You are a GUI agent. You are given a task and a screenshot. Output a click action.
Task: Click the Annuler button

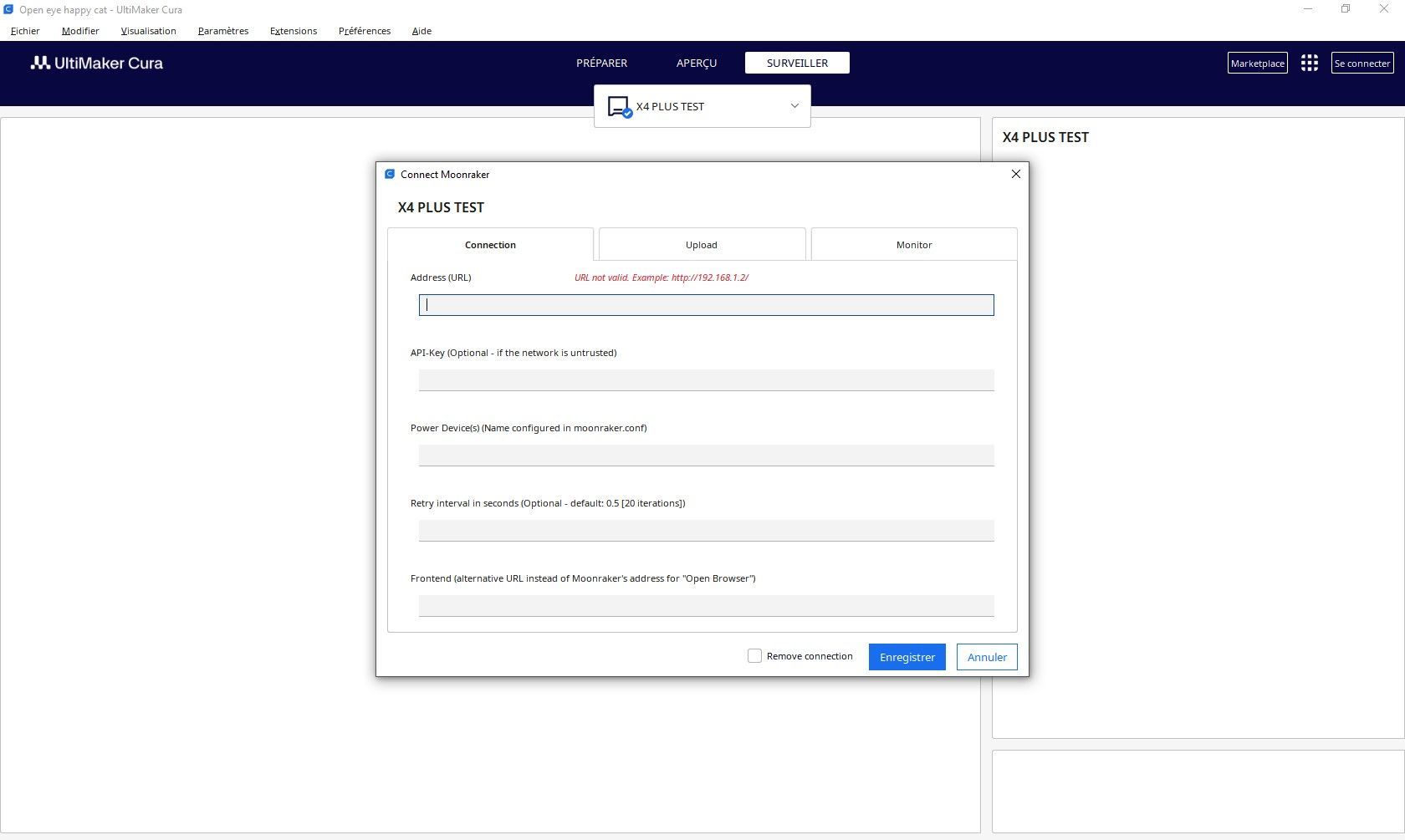(987, 657)
